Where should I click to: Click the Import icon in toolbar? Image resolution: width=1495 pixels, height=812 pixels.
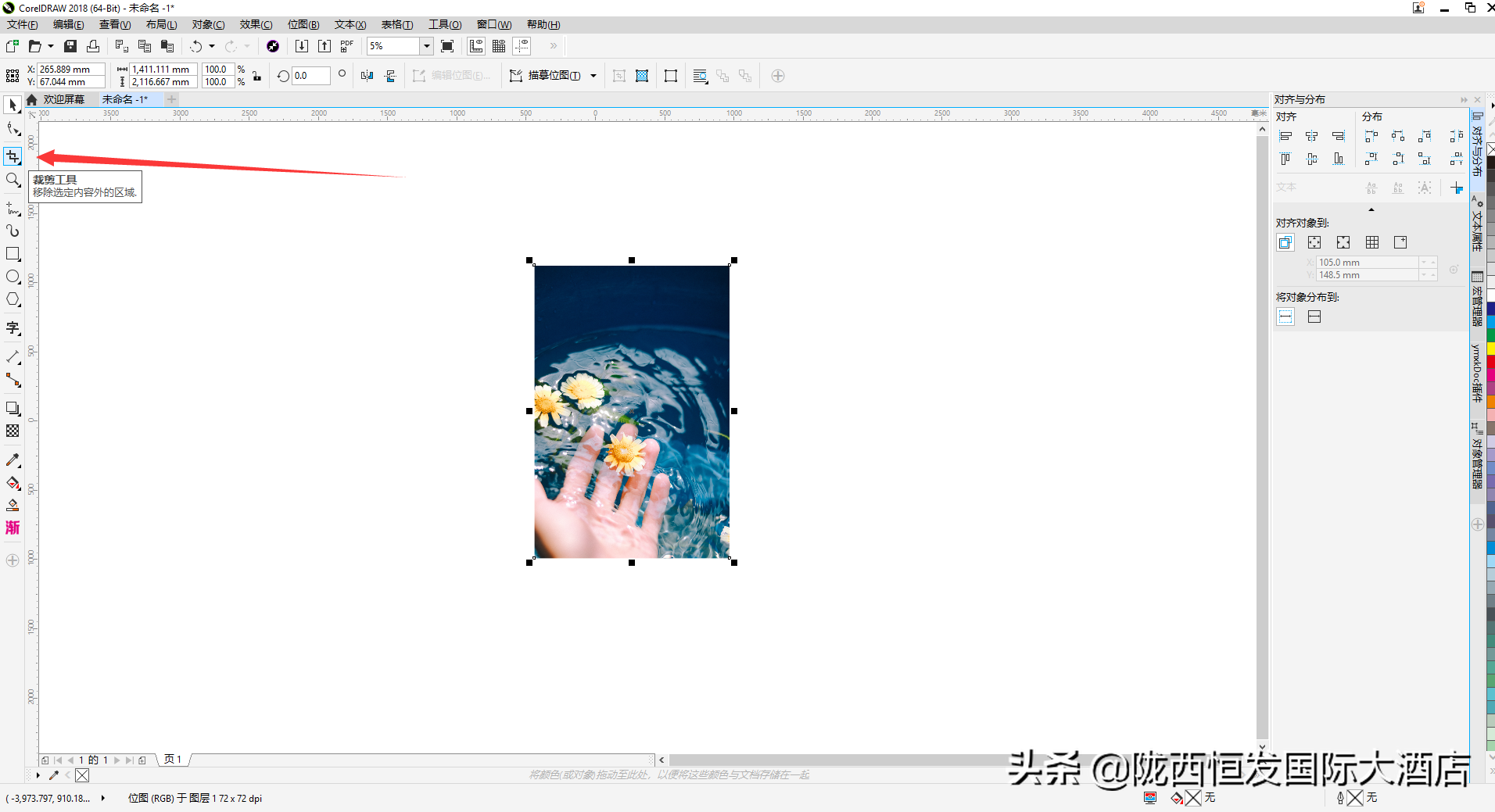[302, 46]
